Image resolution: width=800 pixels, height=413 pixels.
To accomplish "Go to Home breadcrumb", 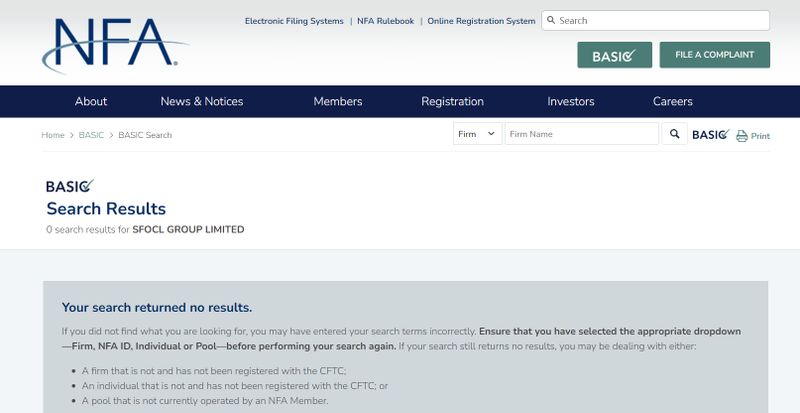I will coord(53,135).
